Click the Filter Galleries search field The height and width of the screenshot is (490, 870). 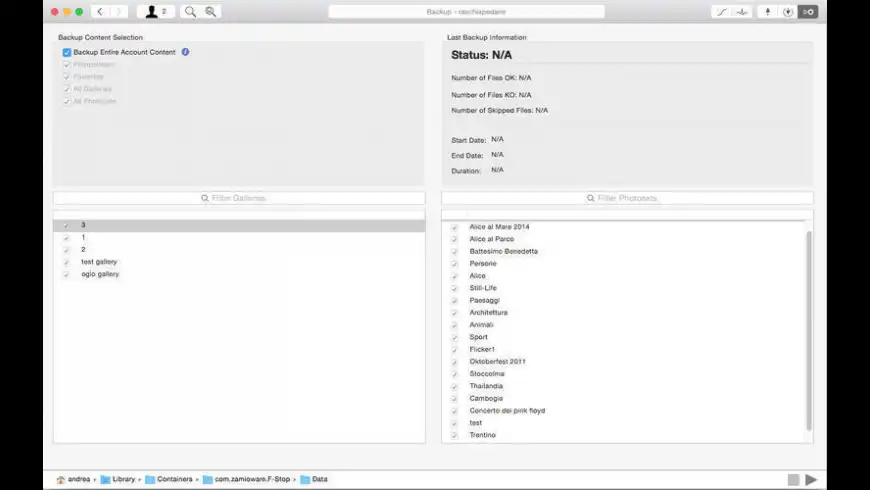[239, 198]
